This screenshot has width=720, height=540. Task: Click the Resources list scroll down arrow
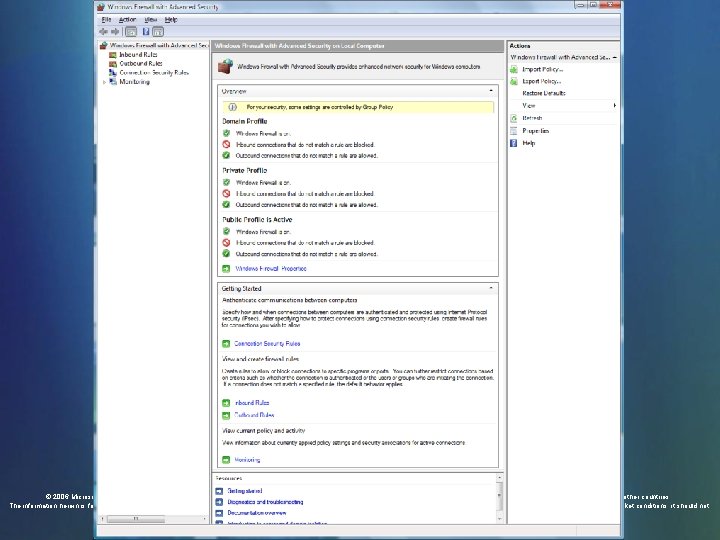coord(499,519)
